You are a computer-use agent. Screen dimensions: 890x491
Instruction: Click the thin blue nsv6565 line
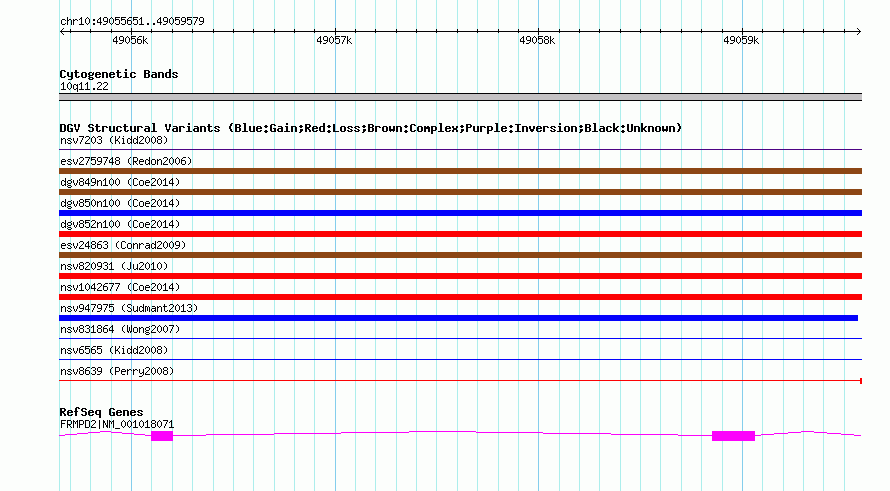(460, 359)
